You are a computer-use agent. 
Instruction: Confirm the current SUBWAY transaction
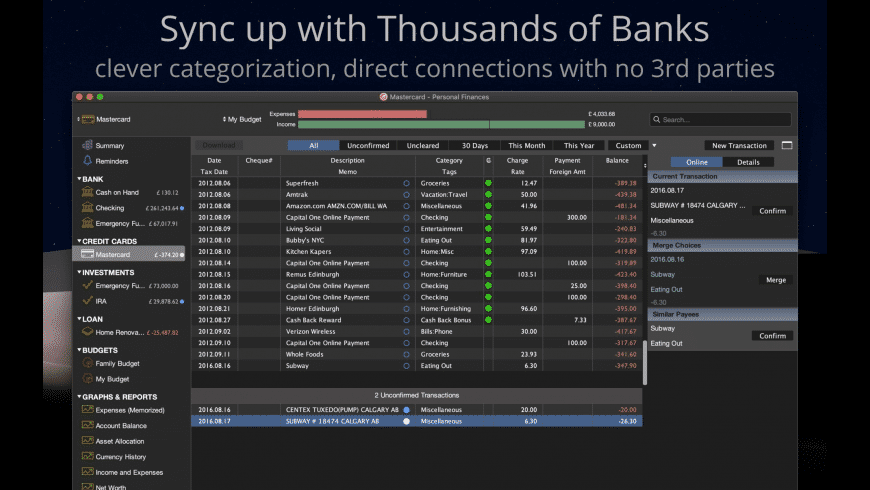click(772, 211)
